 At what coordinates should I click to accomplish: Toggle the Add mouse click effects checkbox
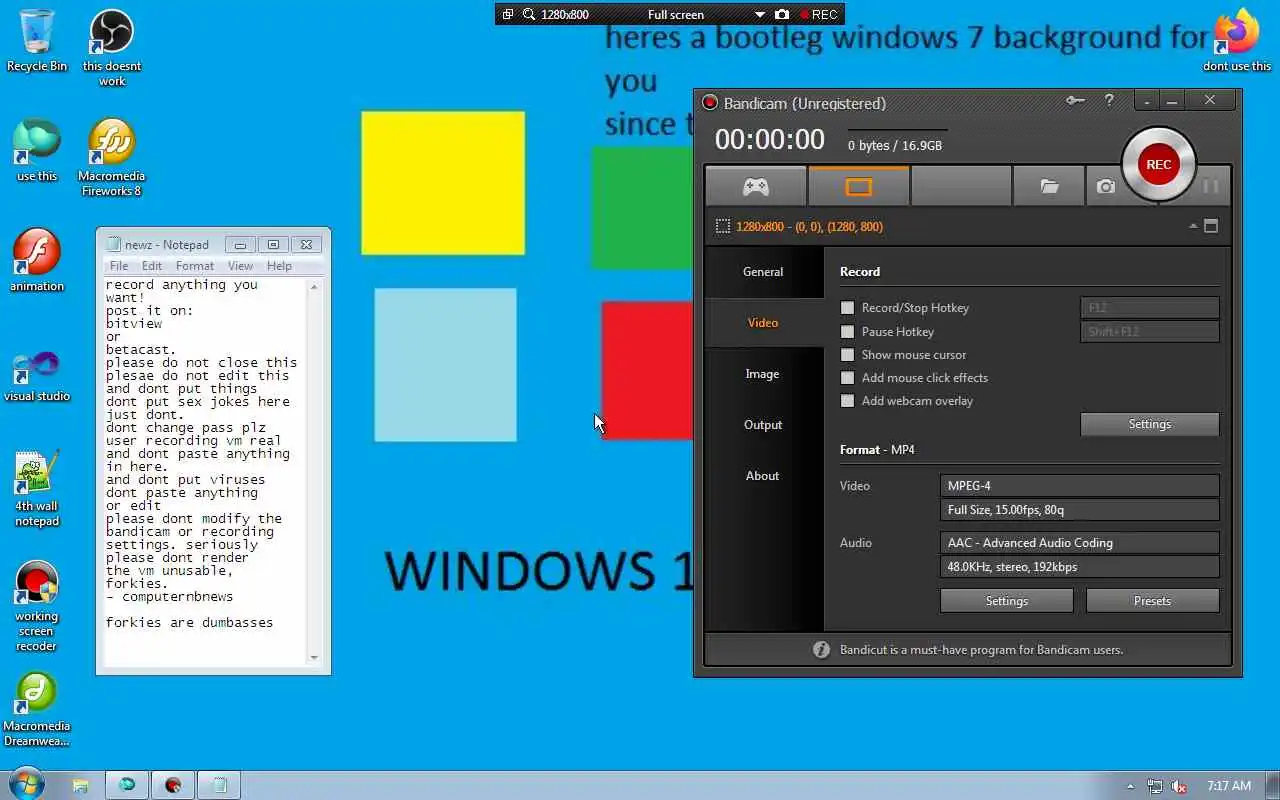848,378
